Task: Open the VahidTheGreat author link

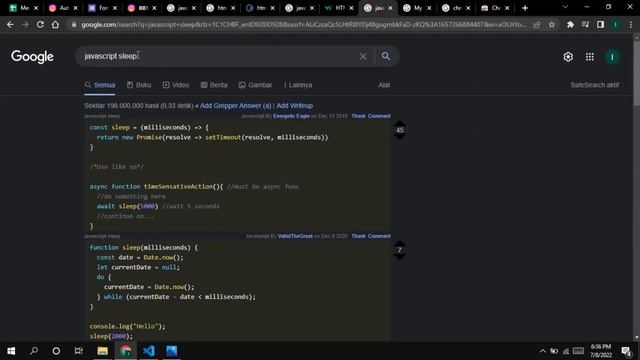Action: coord(295,236)
